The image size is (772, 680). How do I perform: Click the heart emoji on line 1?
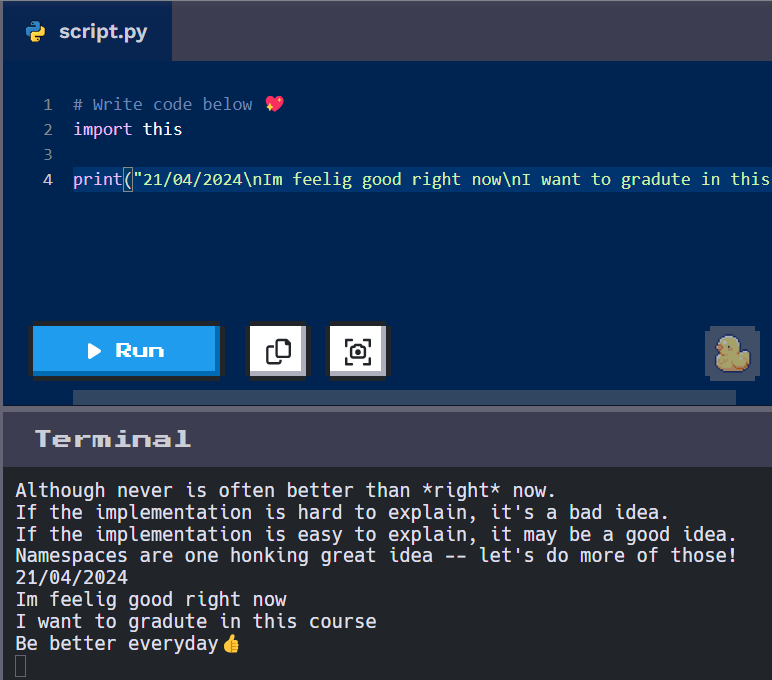tap(274, 104)
